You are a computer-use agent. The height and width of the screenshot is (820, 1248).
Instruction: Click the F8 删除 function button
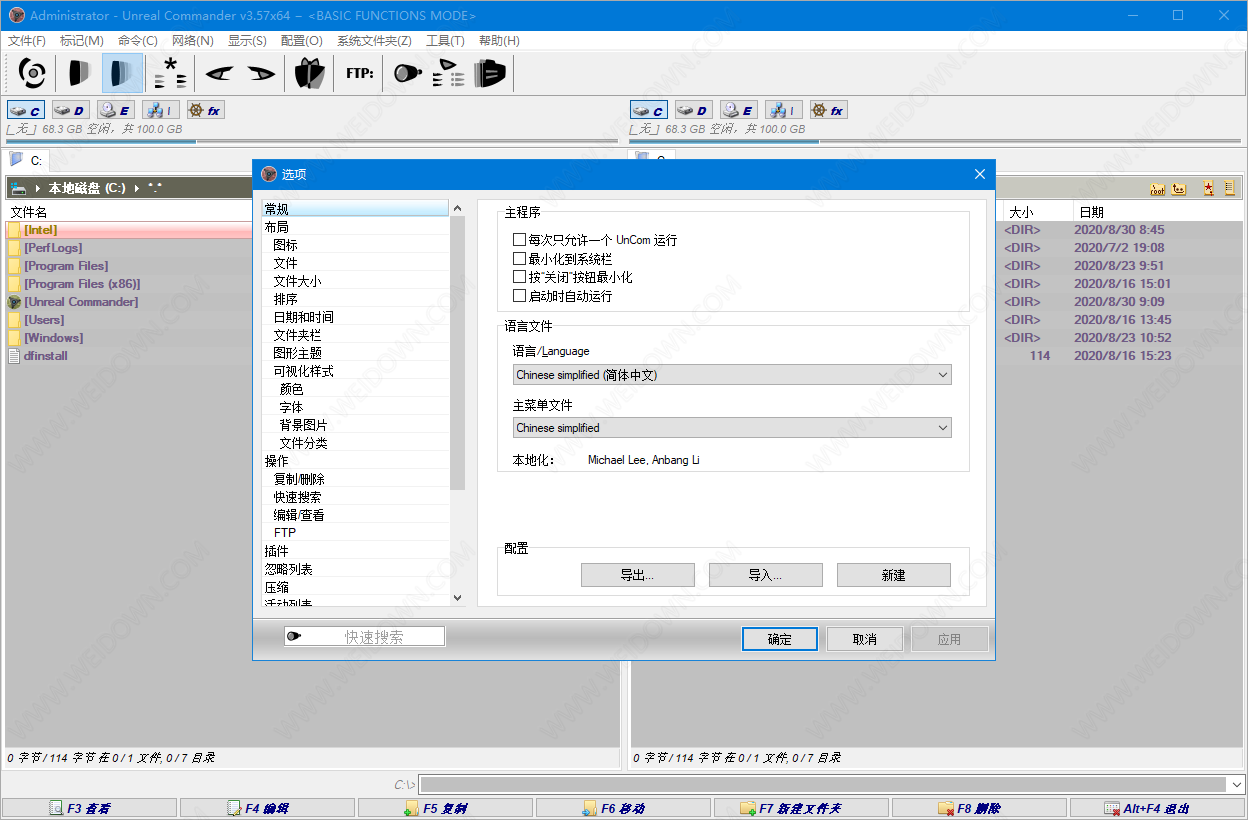(979, 808)
